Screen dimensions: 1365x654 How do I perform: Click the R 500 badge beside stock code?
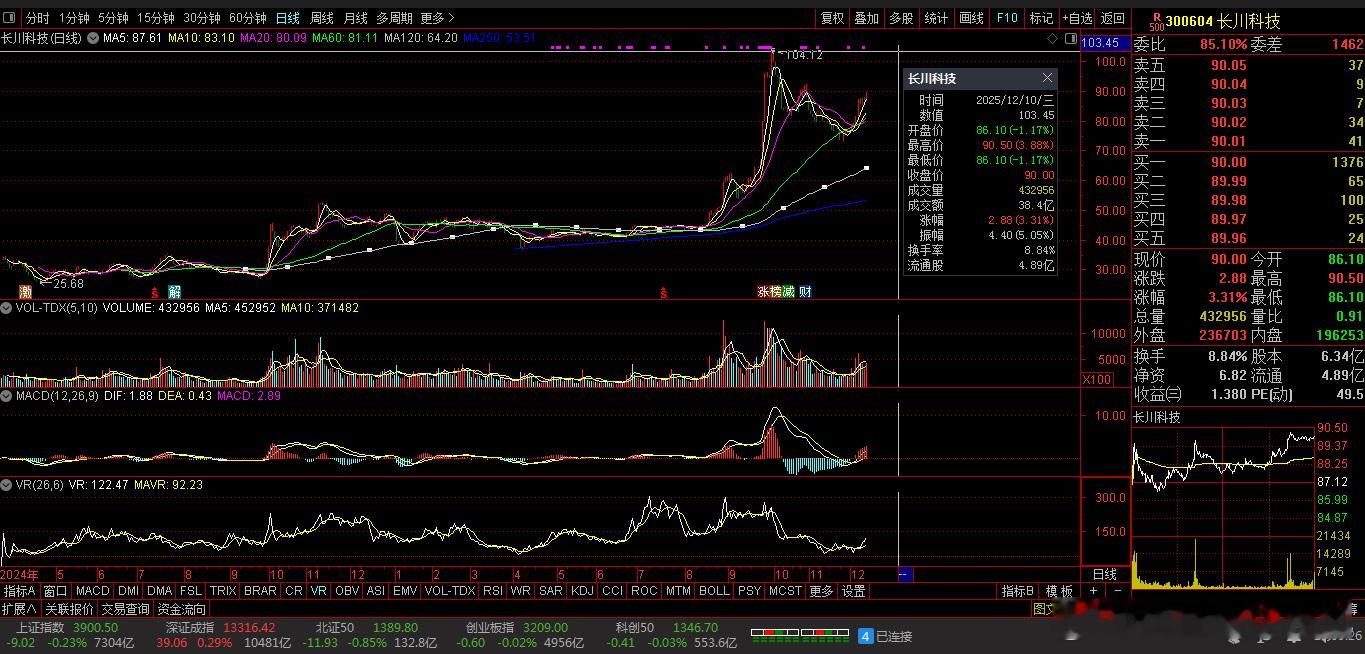pos(1156,22)
